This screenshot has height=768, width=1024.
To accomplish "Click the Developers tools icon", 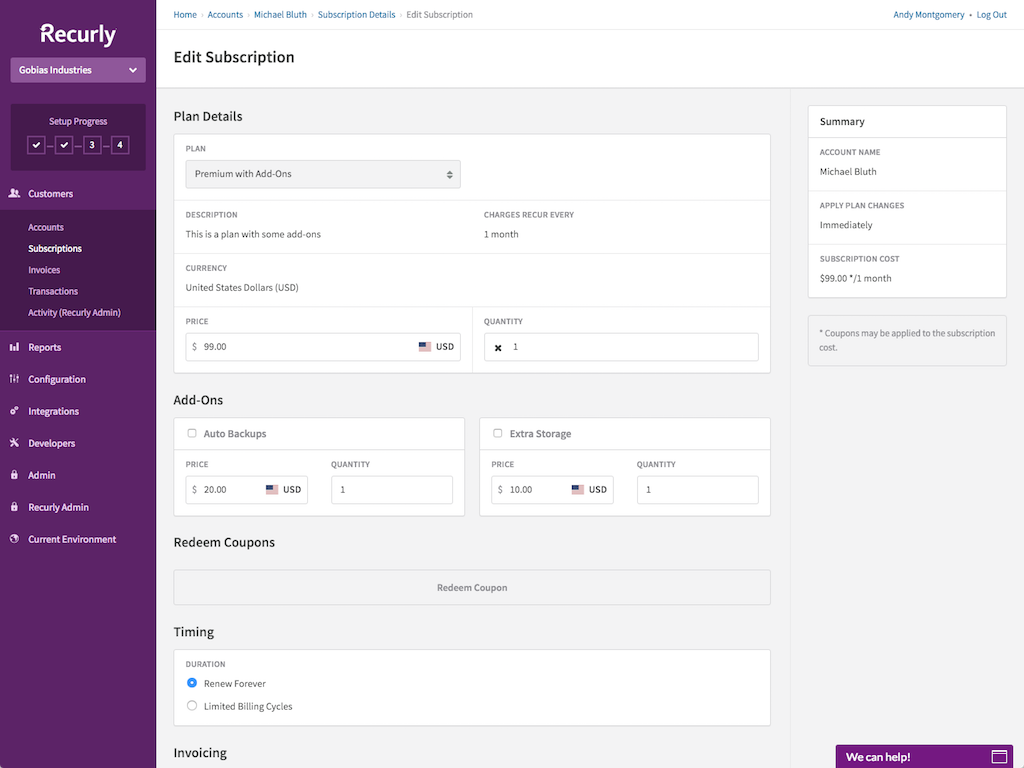I will point(14,443).
